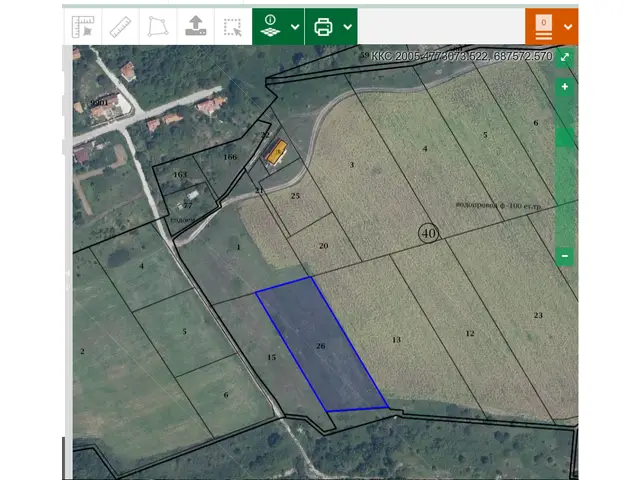Image resolution: width=640 pixels, height=480 pixels.
Task: Expand the orange layers panel chevron
Action: (568, 27)
